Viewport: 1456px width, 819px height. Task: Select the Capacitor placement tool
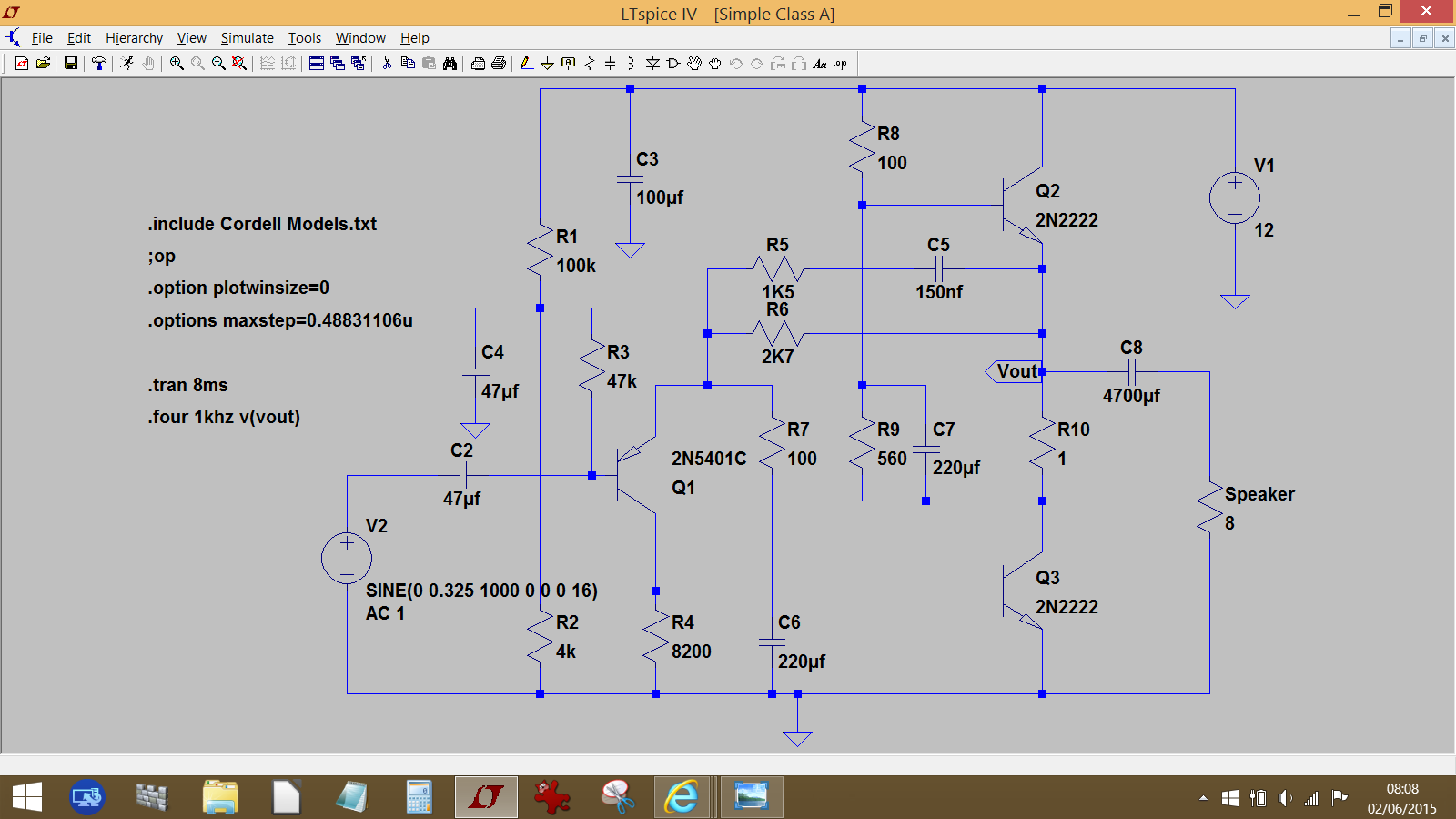pyautogui.click(x=610, y=63)
